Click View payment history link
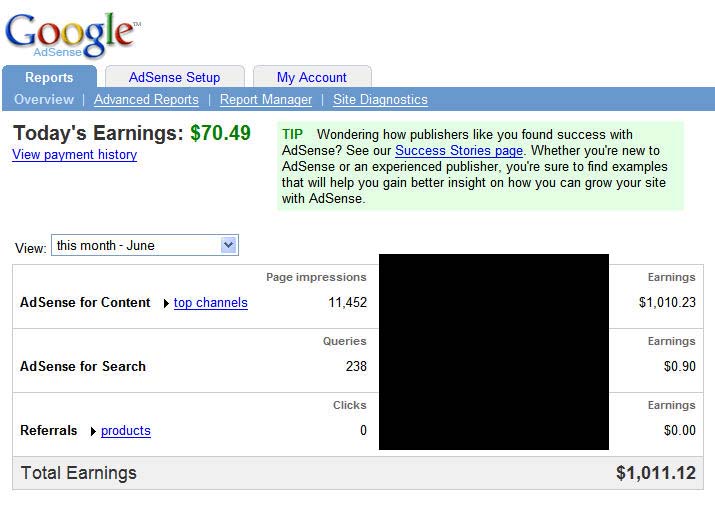 pos(75,155)
